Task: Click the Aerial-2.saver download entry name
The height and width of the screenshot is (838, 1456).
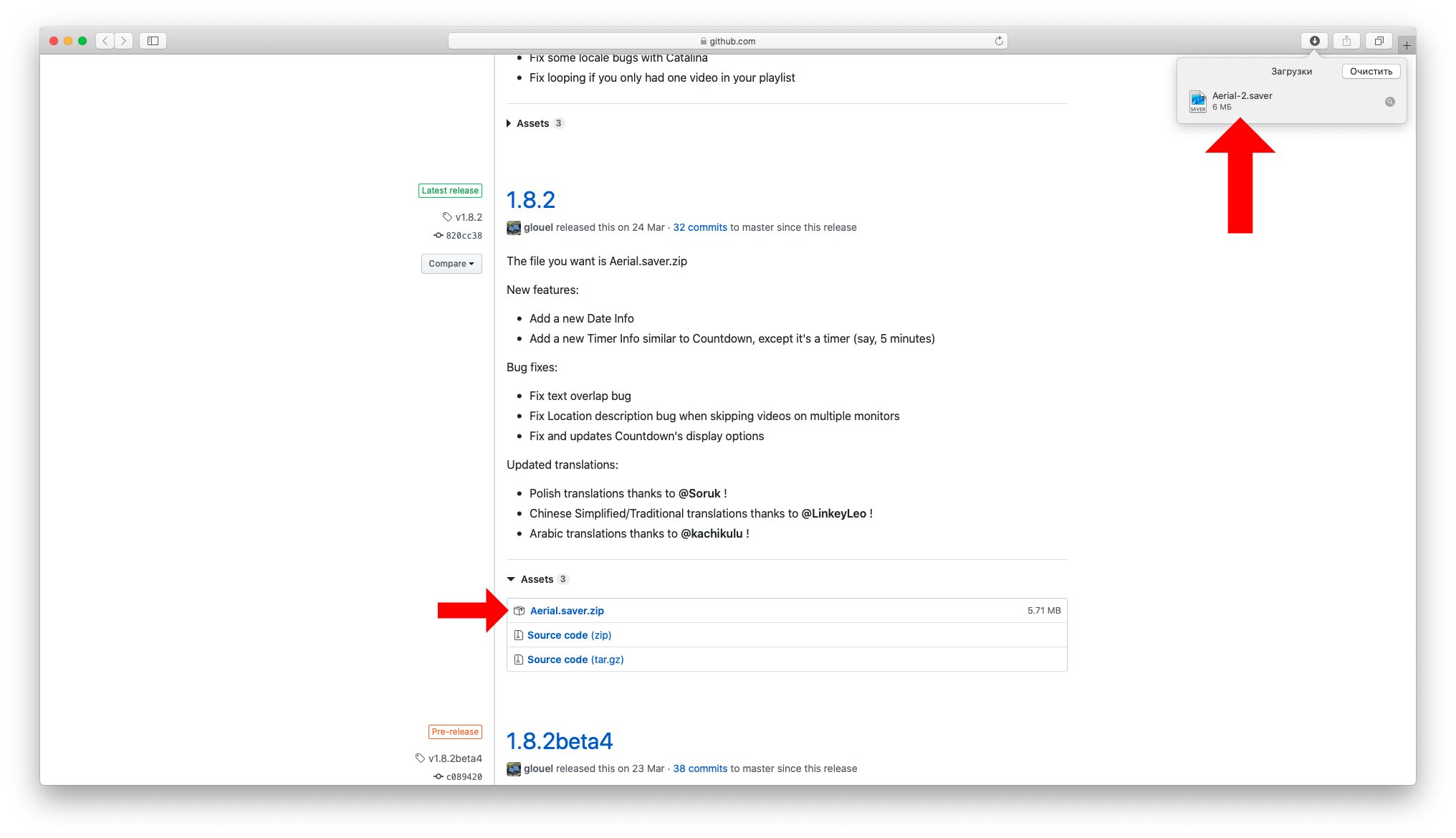Action: click(1242, 95)
